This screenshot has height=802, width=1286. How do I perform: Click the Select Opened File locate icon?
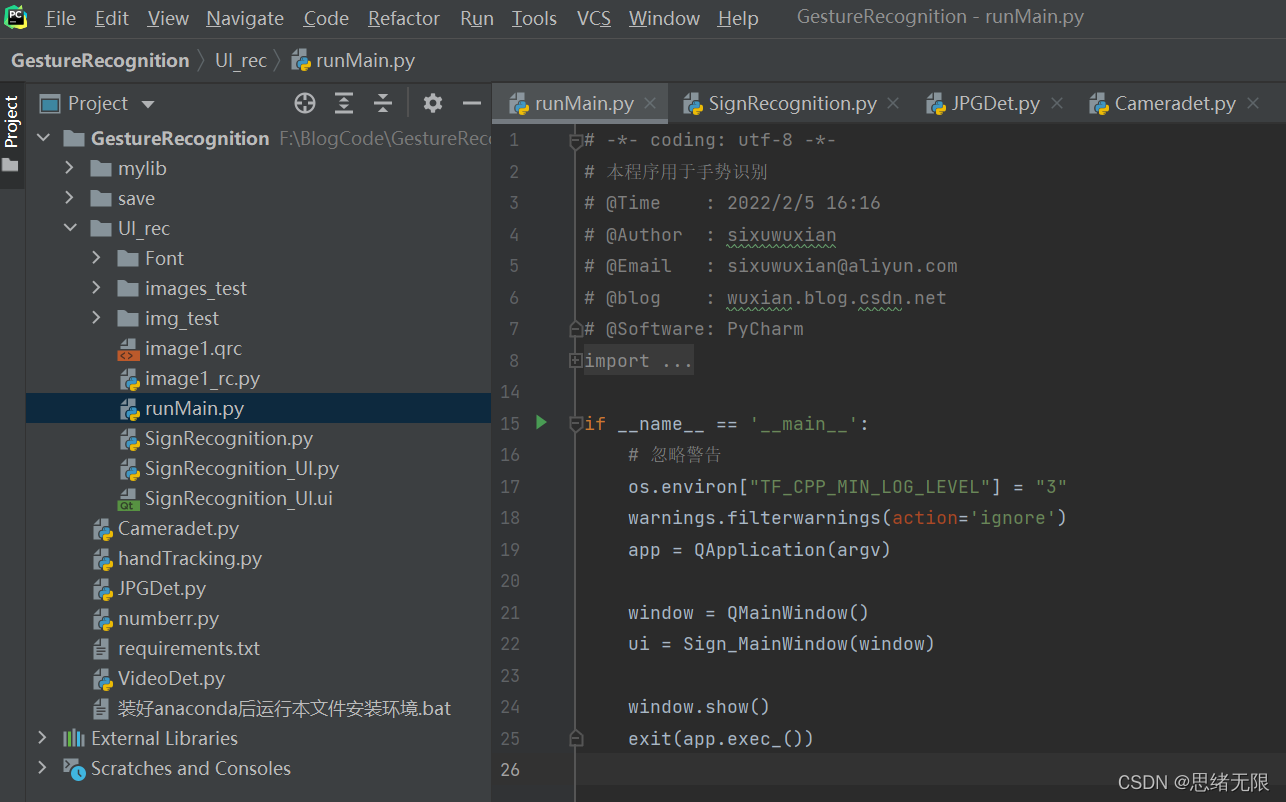click(x=305, y=103)
